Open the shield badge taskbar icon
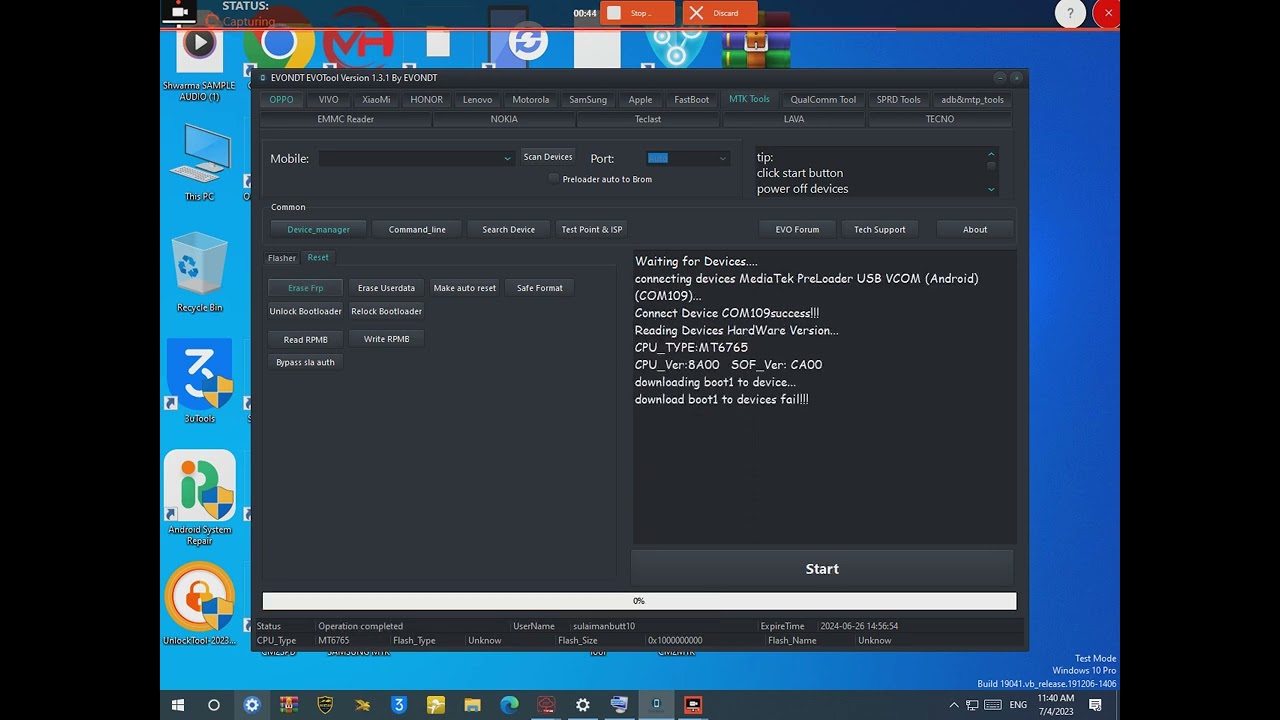Screen dimensions: 1280x720 pyautogui.click(x=325, y=705)
